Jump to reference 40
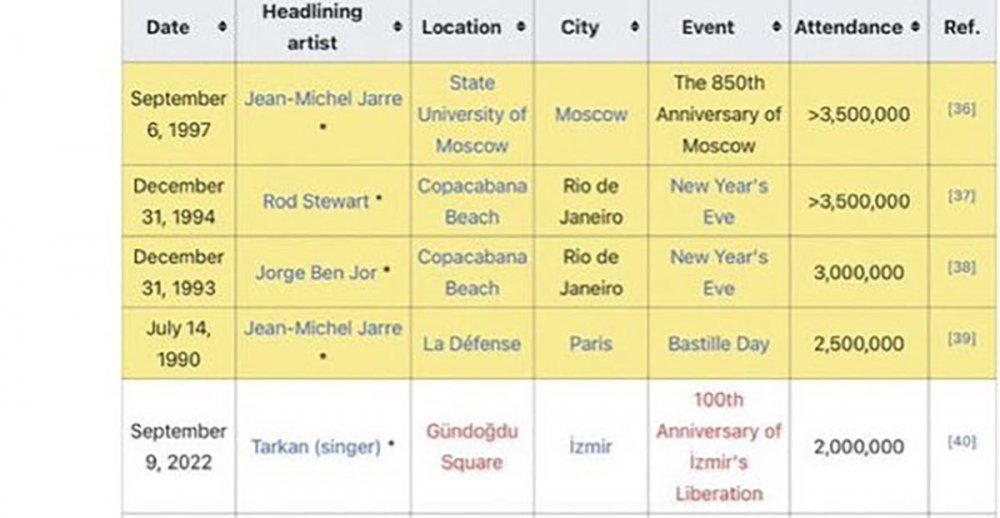This screenshot has height=518, width=1000. [x=961, y=441]
